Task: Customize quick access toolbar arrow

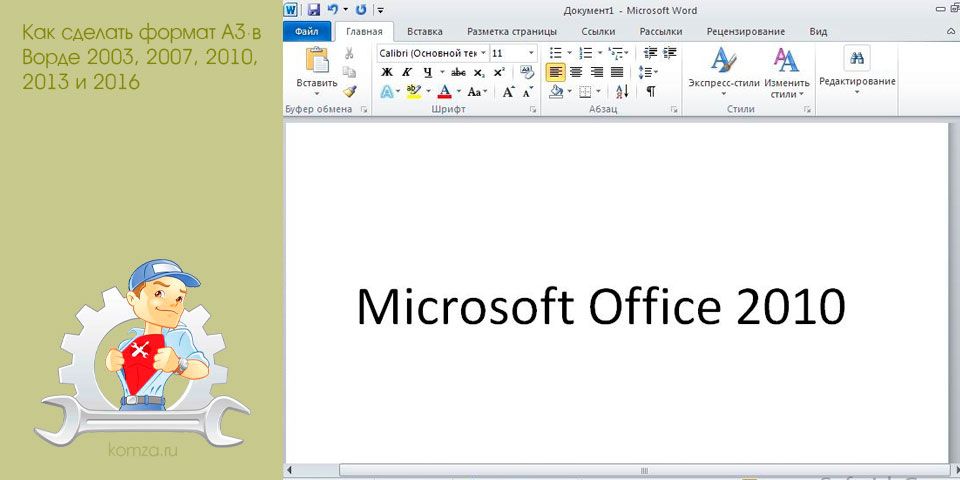Action: [380, 10]
